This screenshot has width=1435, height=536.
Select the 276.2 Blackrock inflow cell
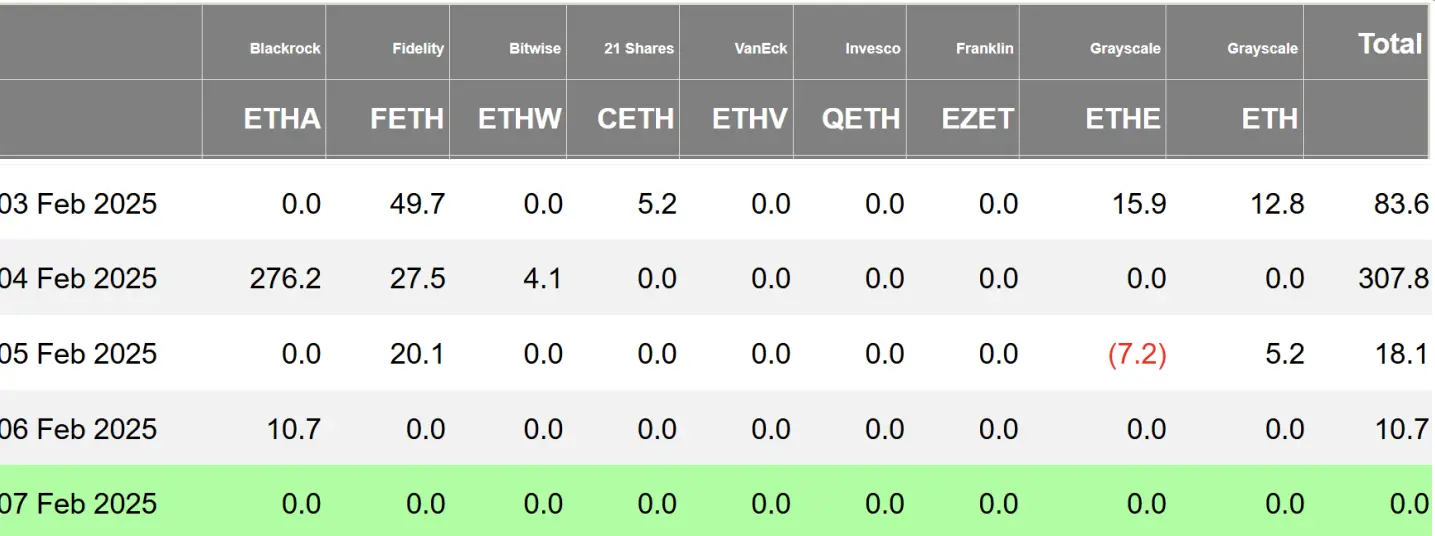point(285,278)
